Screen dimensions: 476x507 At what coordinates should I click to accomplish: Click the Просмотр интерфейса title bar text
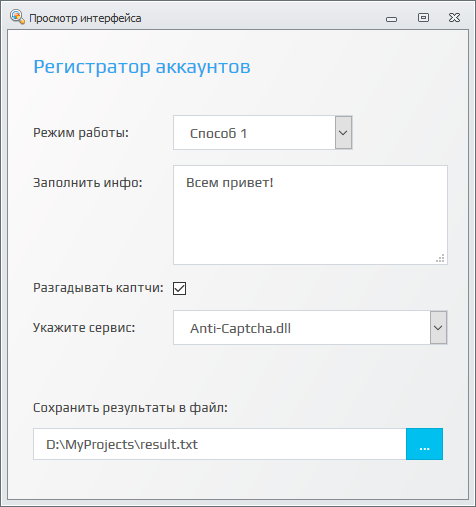[85, 18]
